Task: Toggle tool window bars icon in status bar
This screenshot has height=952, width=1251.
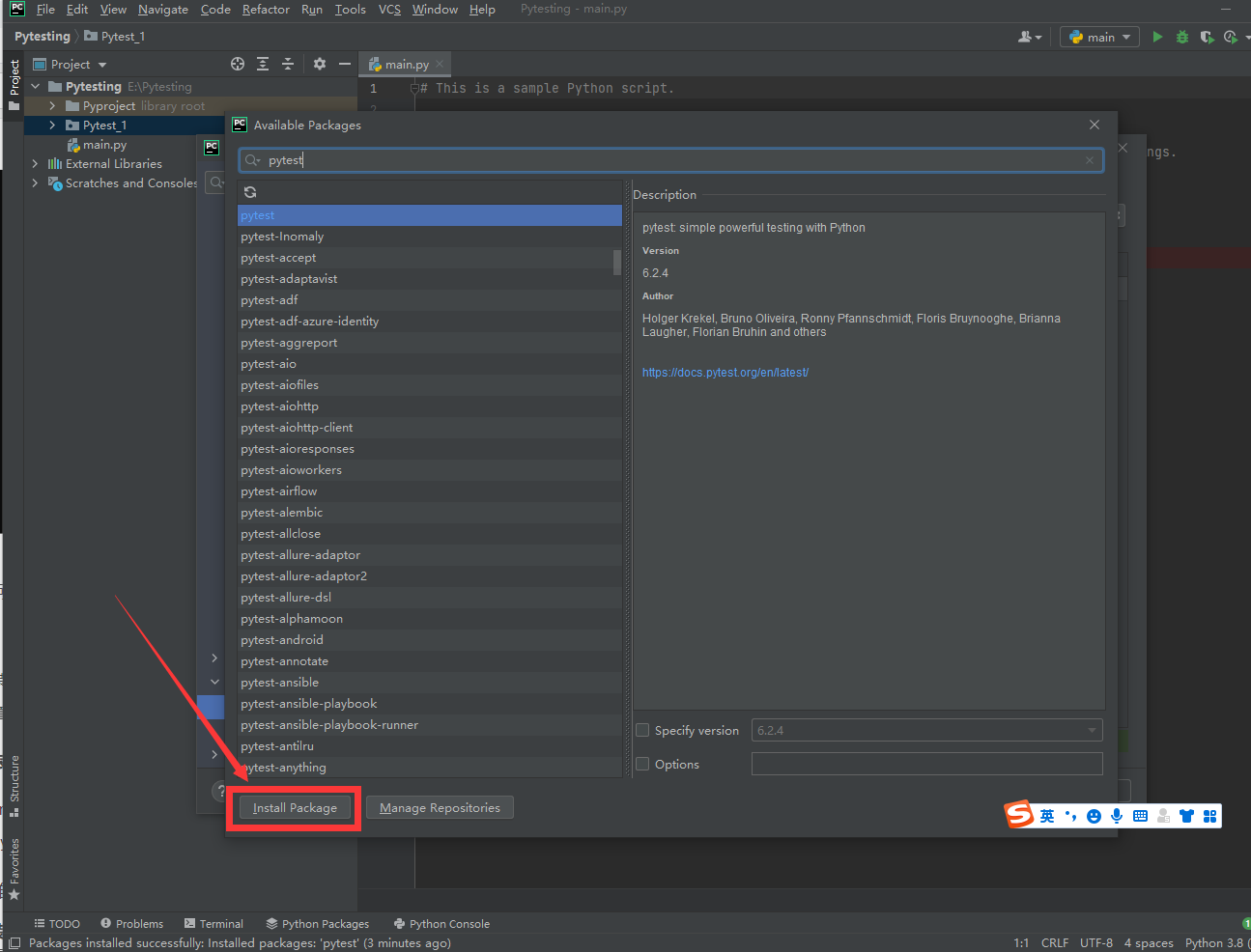Action: [14, 943]
